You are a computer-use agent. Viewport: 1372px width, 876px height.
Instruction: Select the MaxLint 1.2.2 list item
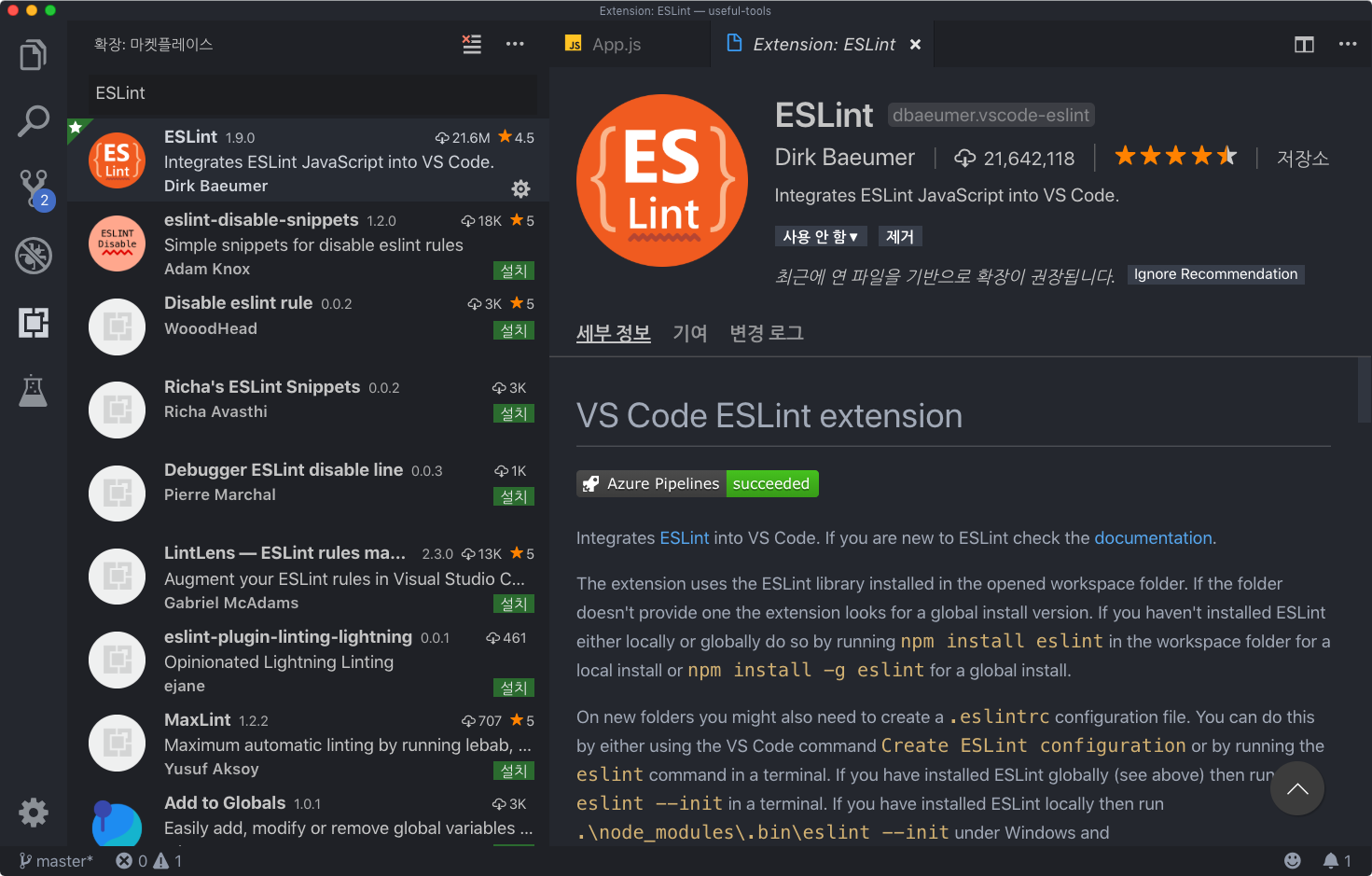(x=308, y=743)
